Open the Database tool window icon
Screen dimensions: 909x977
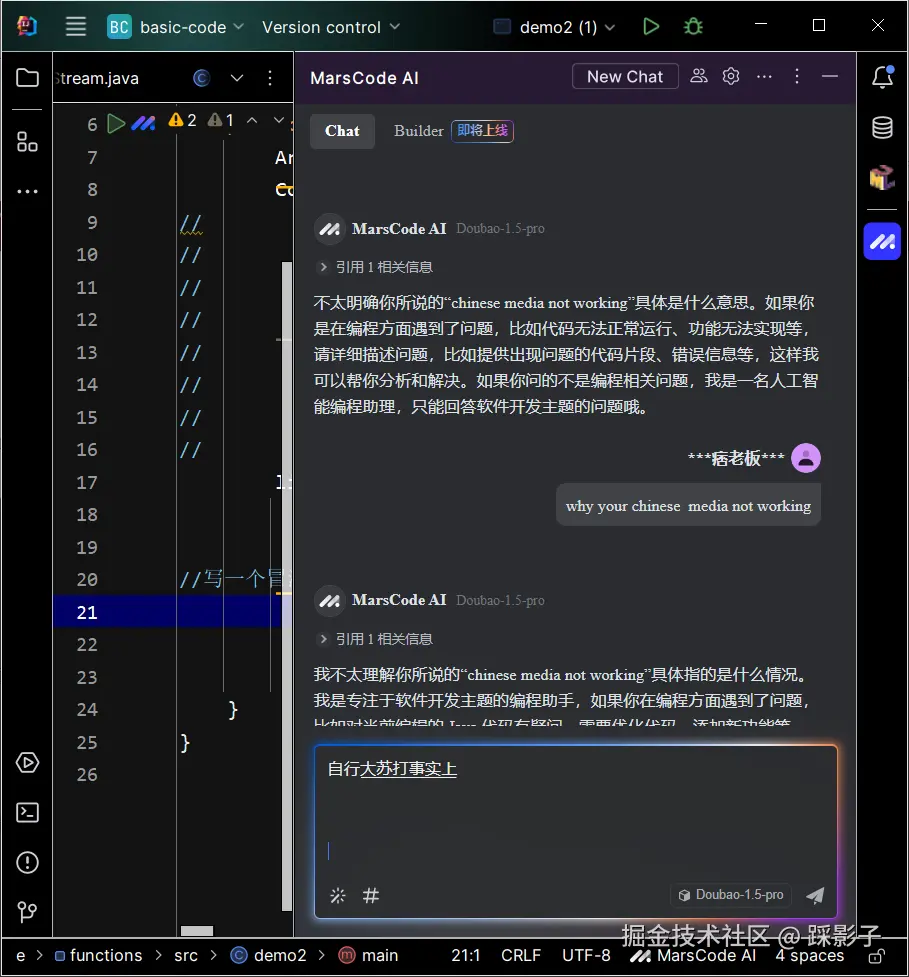coord(881,128)
